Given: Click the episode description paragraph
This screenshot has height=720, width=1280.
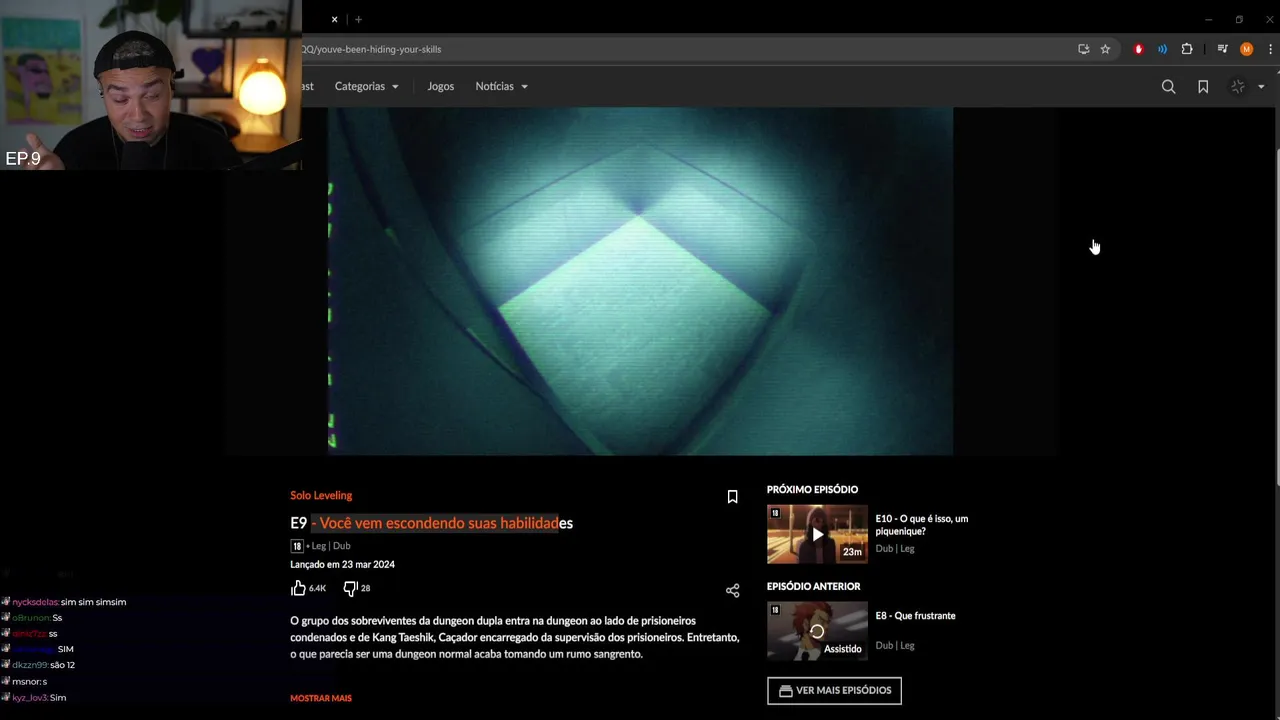Looking at the screenshot, I should pos(515,637).
